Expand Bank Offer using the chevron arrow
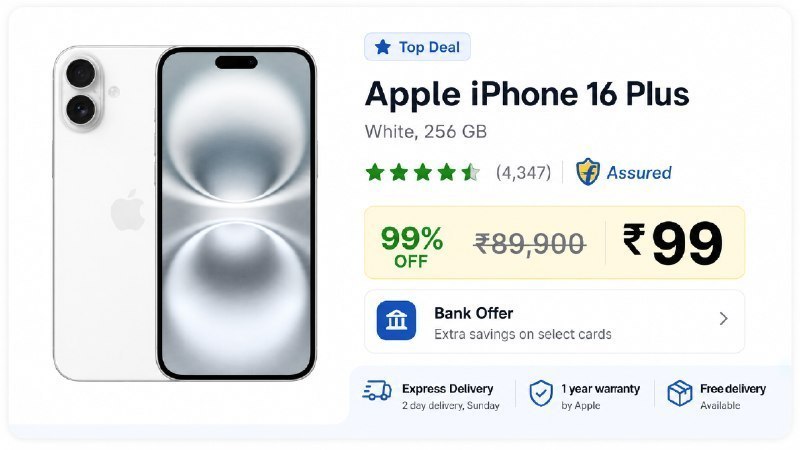This screenshot has width=800, height=450. pos(723,319)
